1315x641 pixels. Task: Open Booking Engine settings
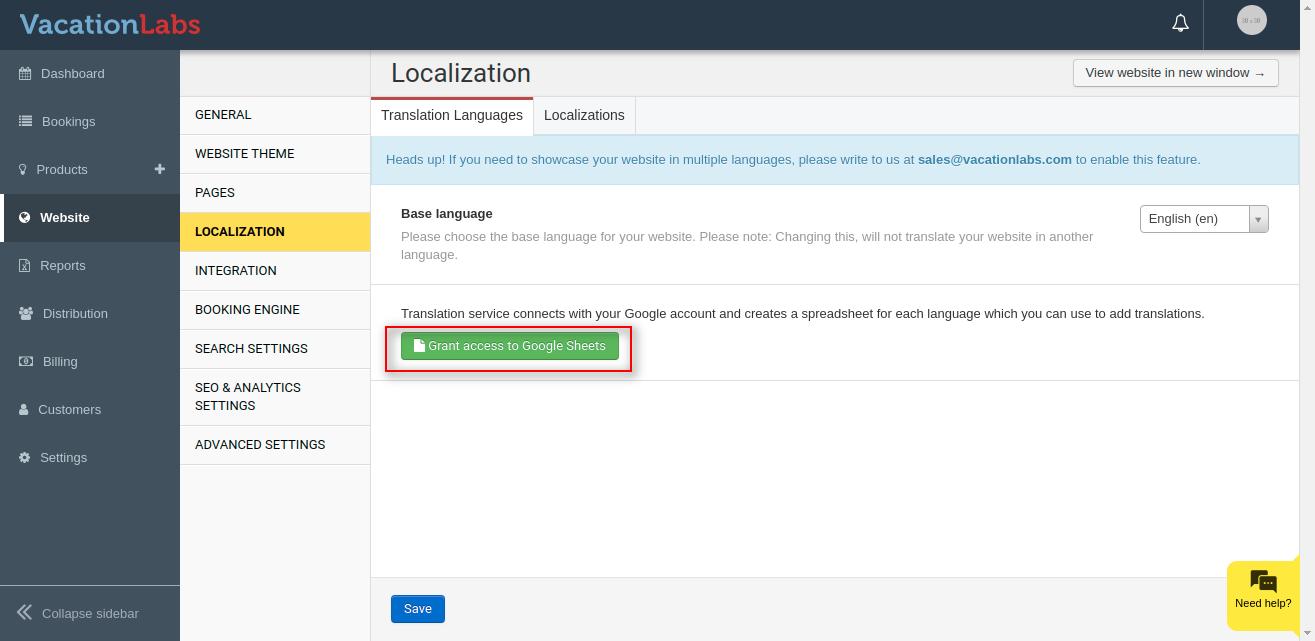click(247, 310)
